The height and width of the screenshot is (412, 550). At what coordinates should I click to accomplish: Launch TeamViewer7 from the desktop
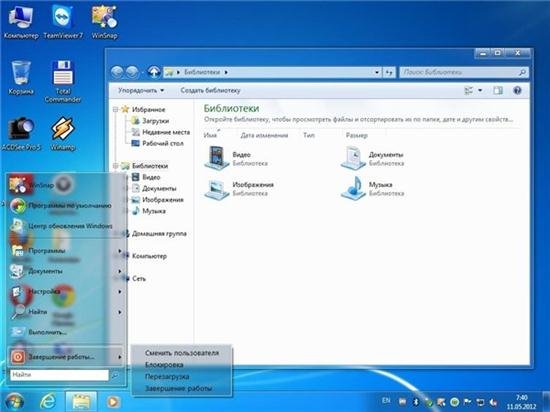point(63,22)
